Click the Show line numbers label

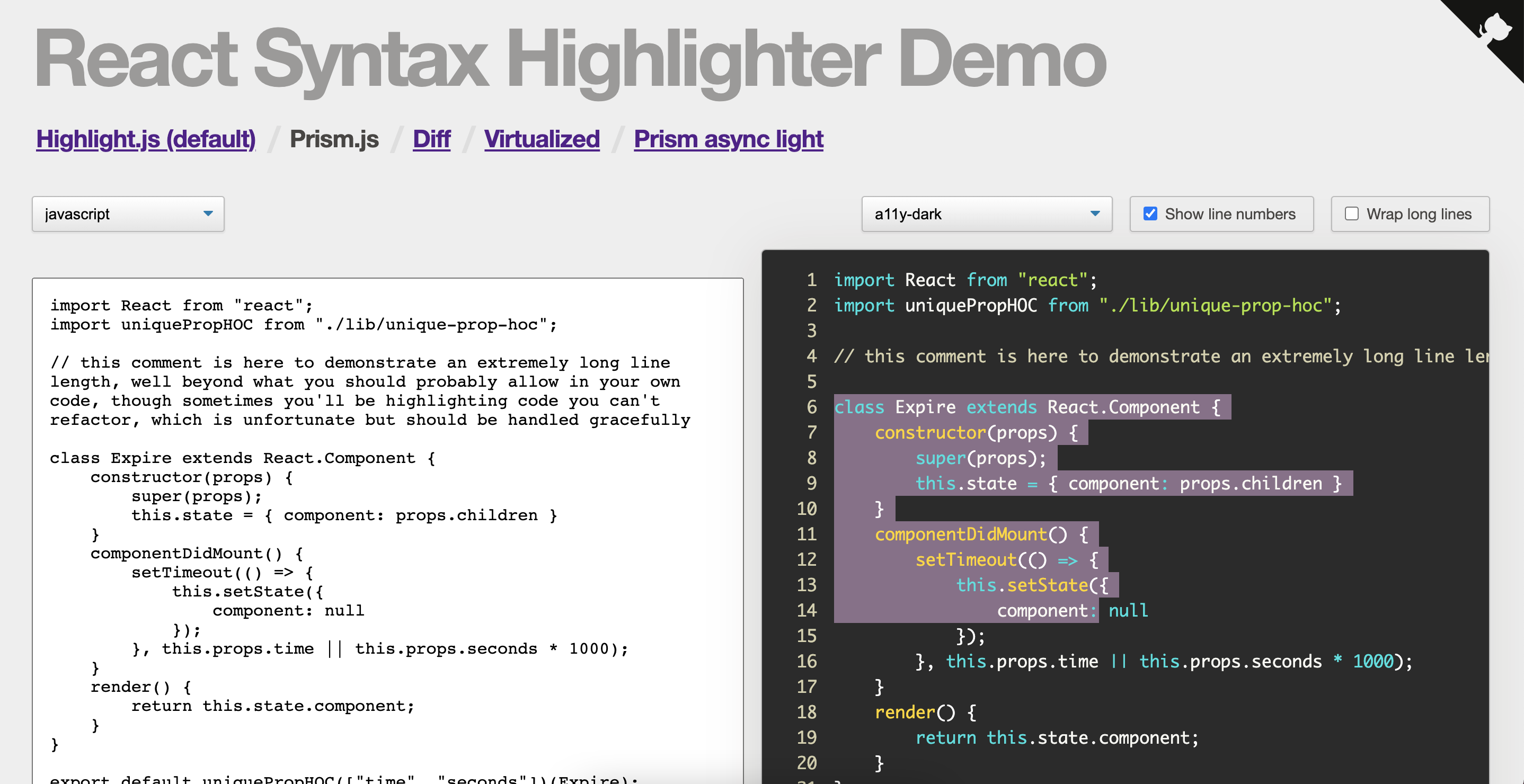click(x=1229, y=214)
